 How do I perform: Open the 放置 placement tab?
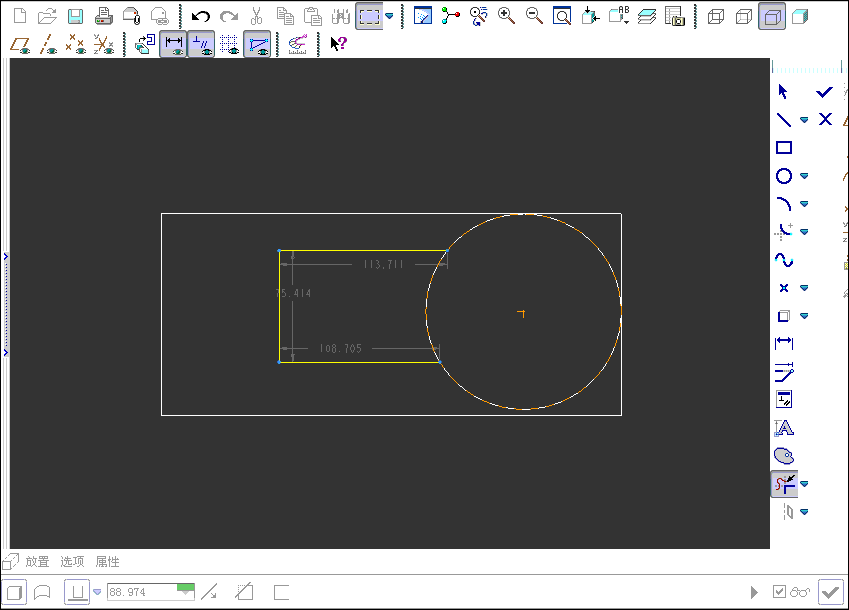click(x=37, y=561)
